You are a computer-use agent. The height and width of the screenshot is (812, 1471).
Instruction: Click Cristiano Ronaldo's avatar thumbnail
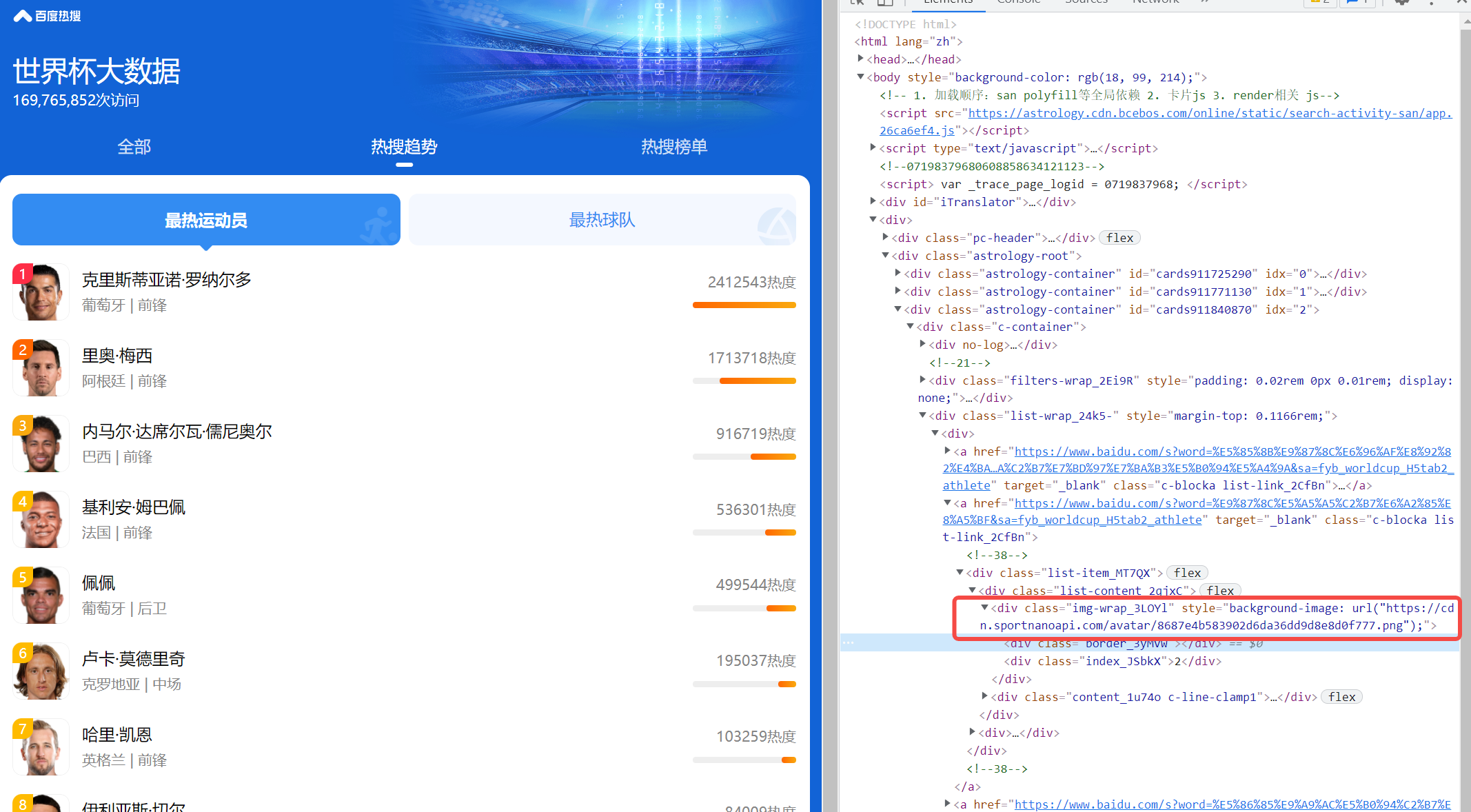(41, 292)
